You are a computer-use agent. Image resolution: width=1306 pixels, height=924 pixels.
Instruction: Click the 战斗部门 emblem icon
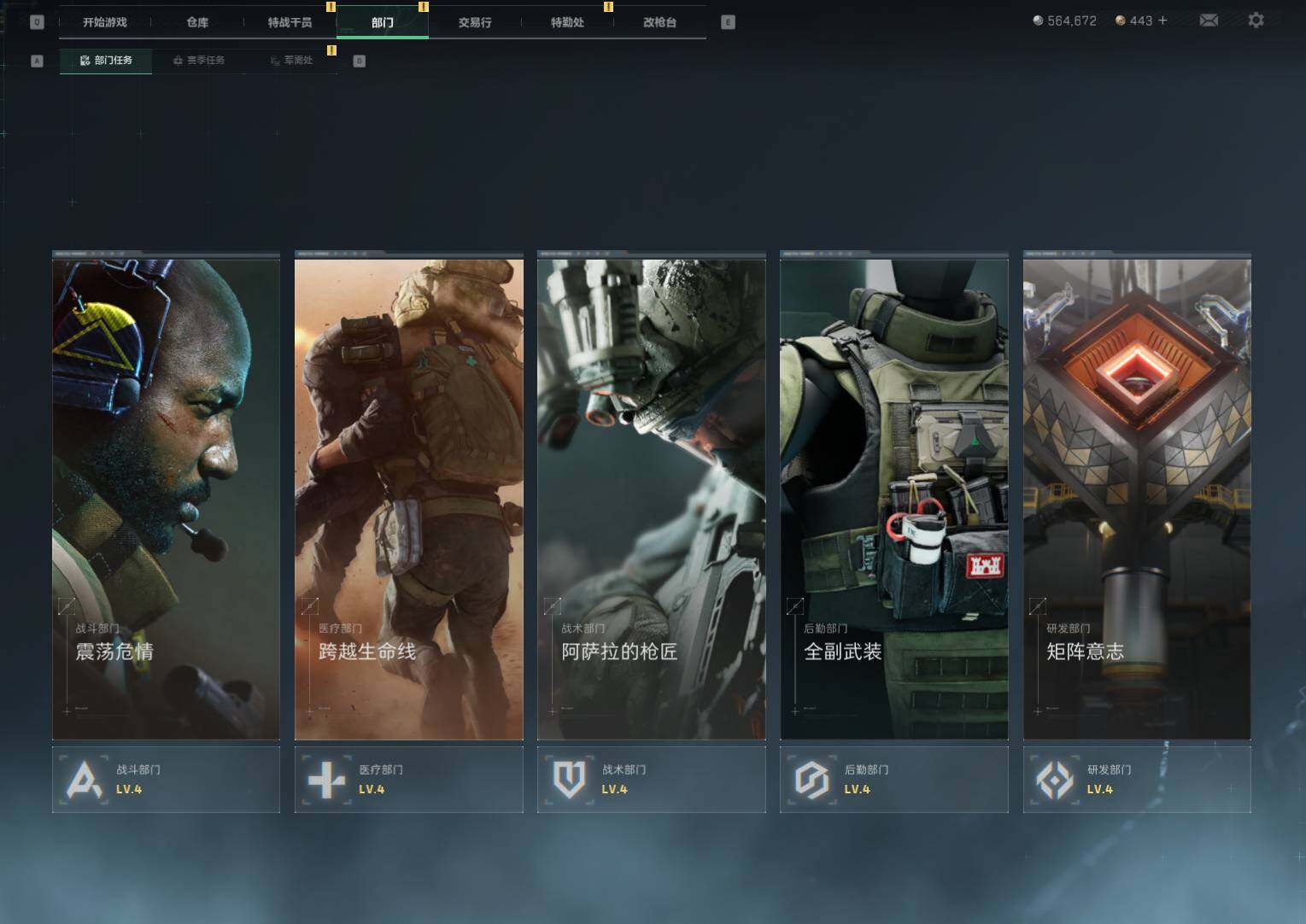(x=84, y=780)
